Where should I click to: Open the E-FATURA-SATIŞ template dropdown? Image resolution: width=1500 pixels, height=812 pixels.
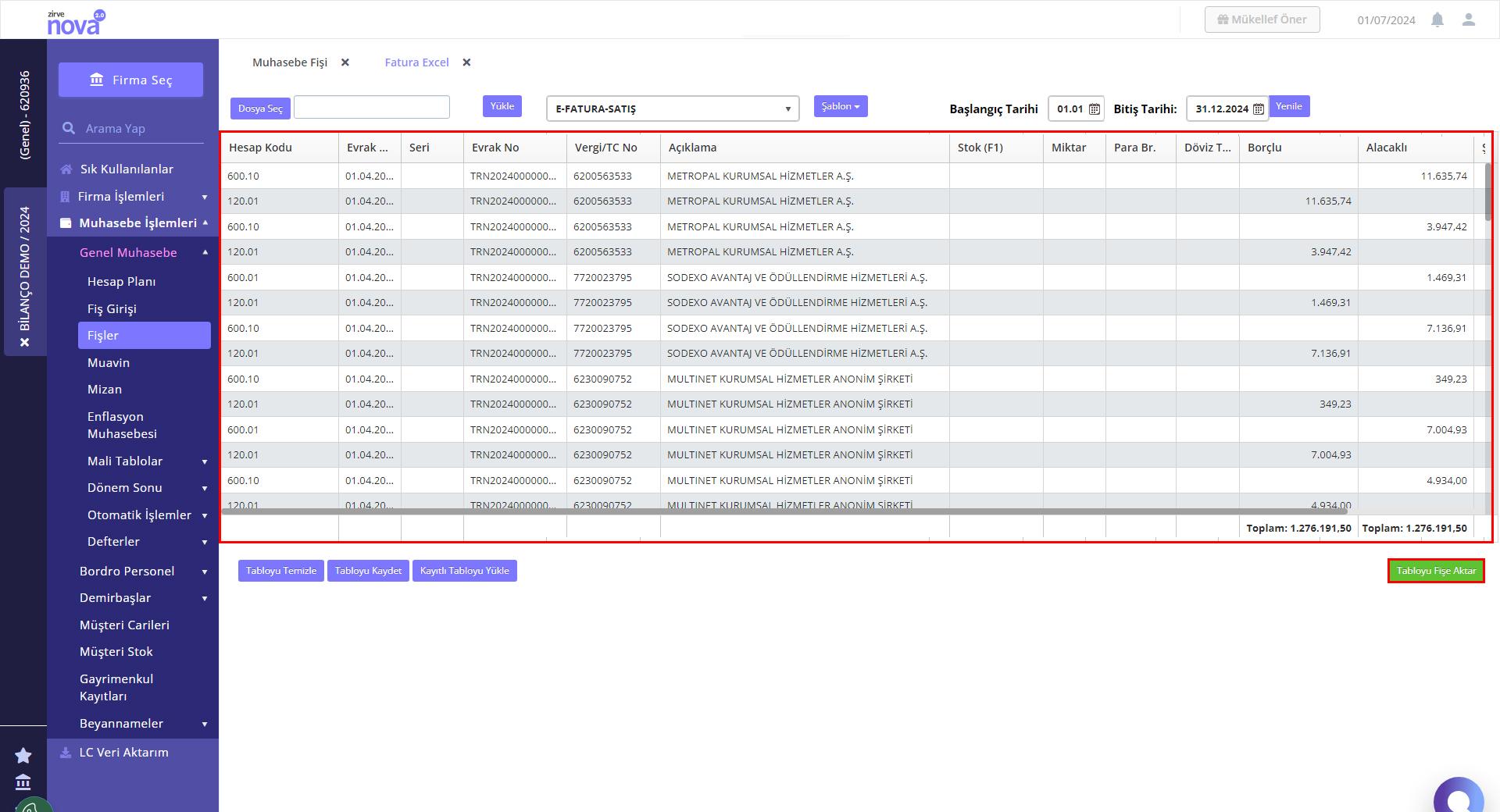coord(673,109)
